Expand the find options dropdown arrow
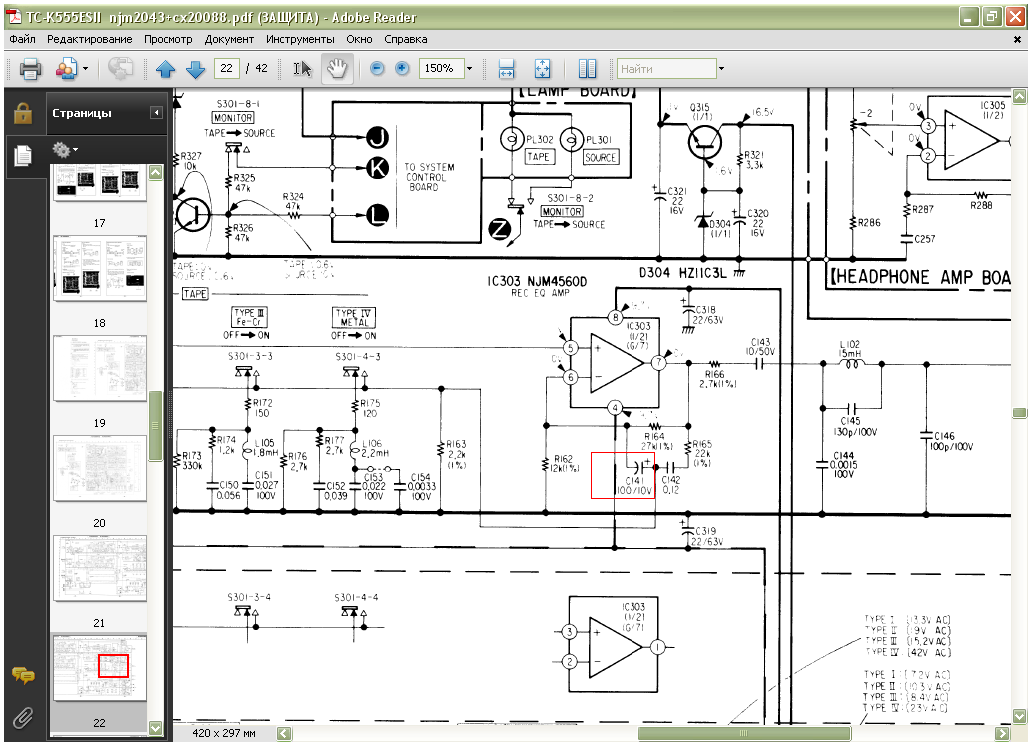Screen dimensions: 1028x742 (721, 69)
